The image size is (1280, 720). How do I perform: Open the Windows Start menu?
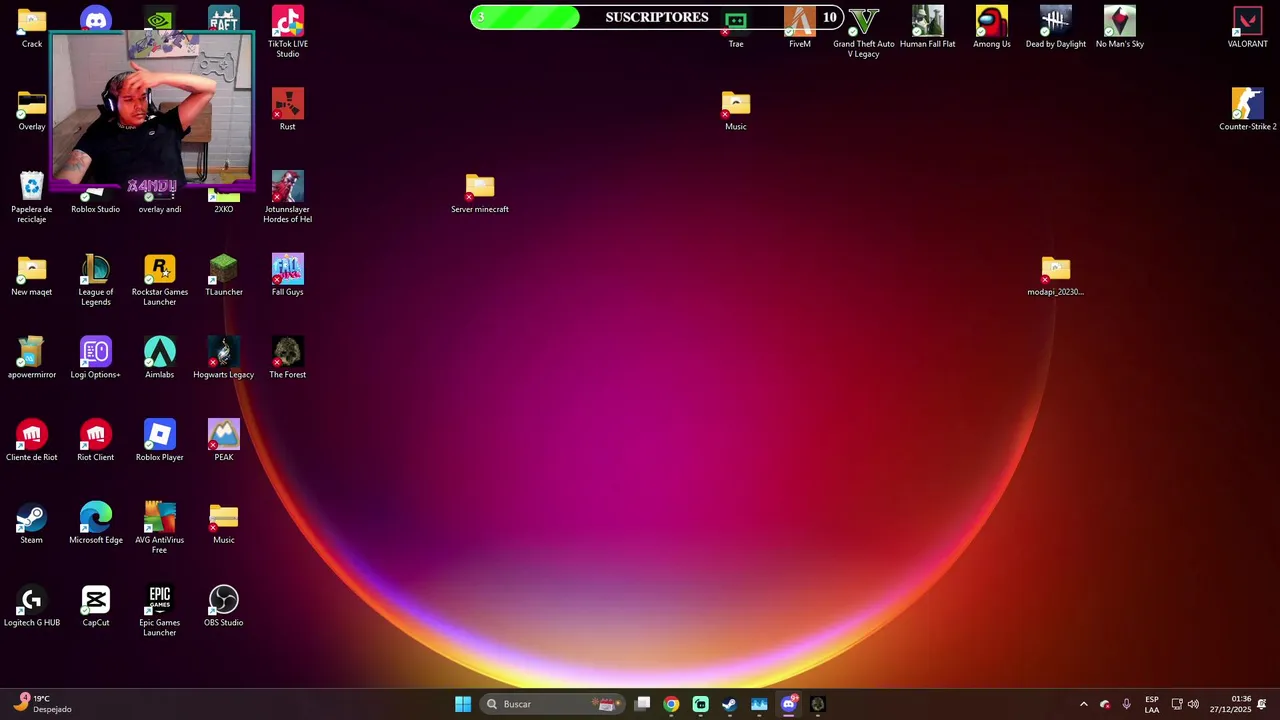pos(463,704)
